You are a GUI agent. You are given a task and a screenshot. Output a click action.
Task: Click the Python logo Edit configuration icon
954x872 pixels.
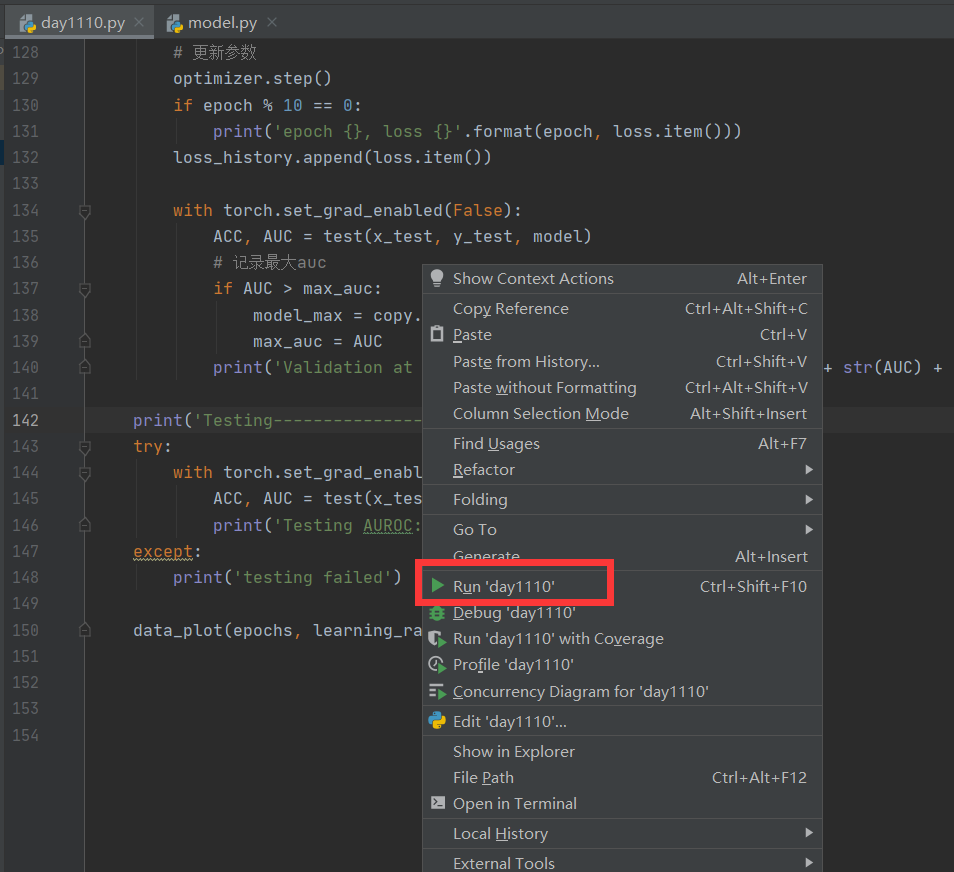[x=437, y=721]
